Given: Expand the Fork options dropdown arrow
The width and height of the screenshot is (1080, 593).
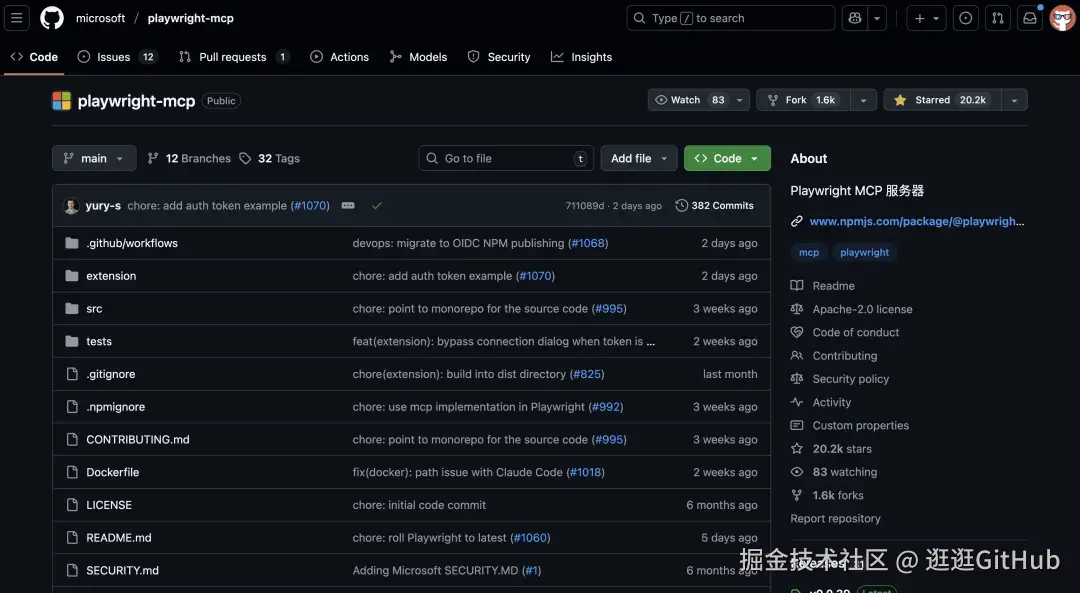Looking at the screenshot, I should tap(863, 100).
